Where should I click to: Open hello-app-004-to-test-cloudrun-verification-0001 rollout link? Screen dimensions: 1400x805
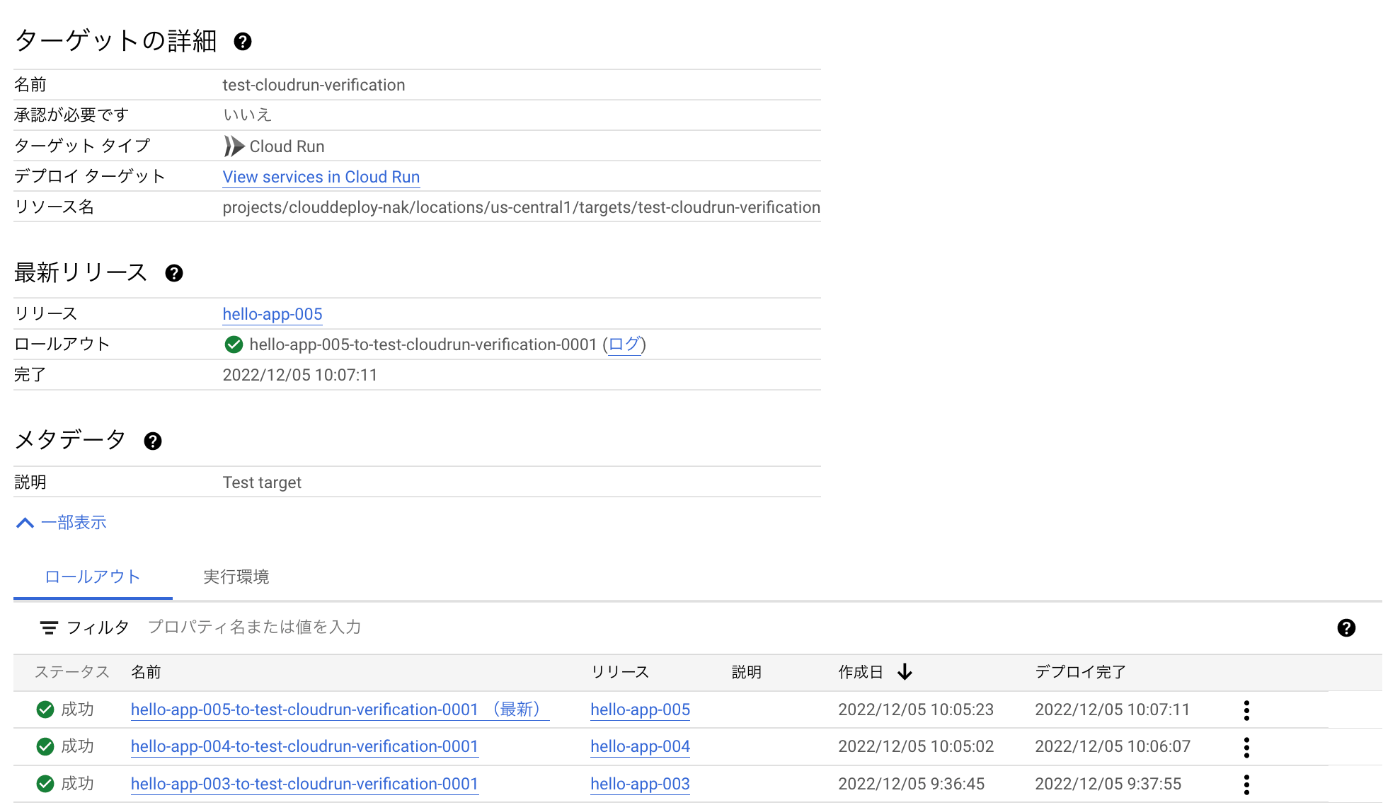[x=305, y=747]
